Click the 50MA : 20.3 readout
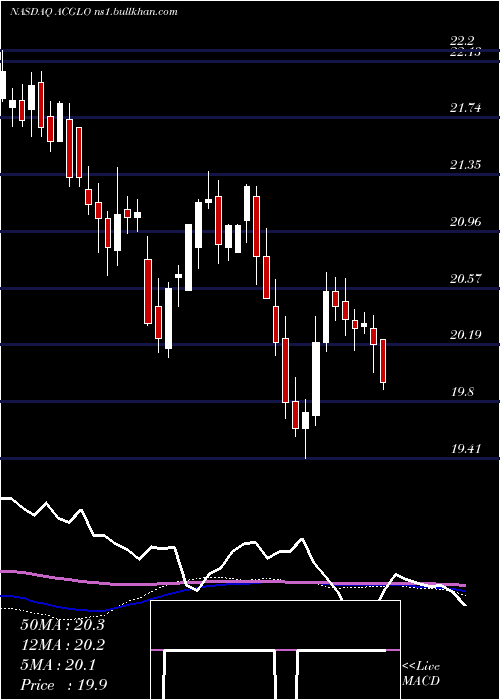This screenshot has width=500, height=700. click(x=62, y=625)
